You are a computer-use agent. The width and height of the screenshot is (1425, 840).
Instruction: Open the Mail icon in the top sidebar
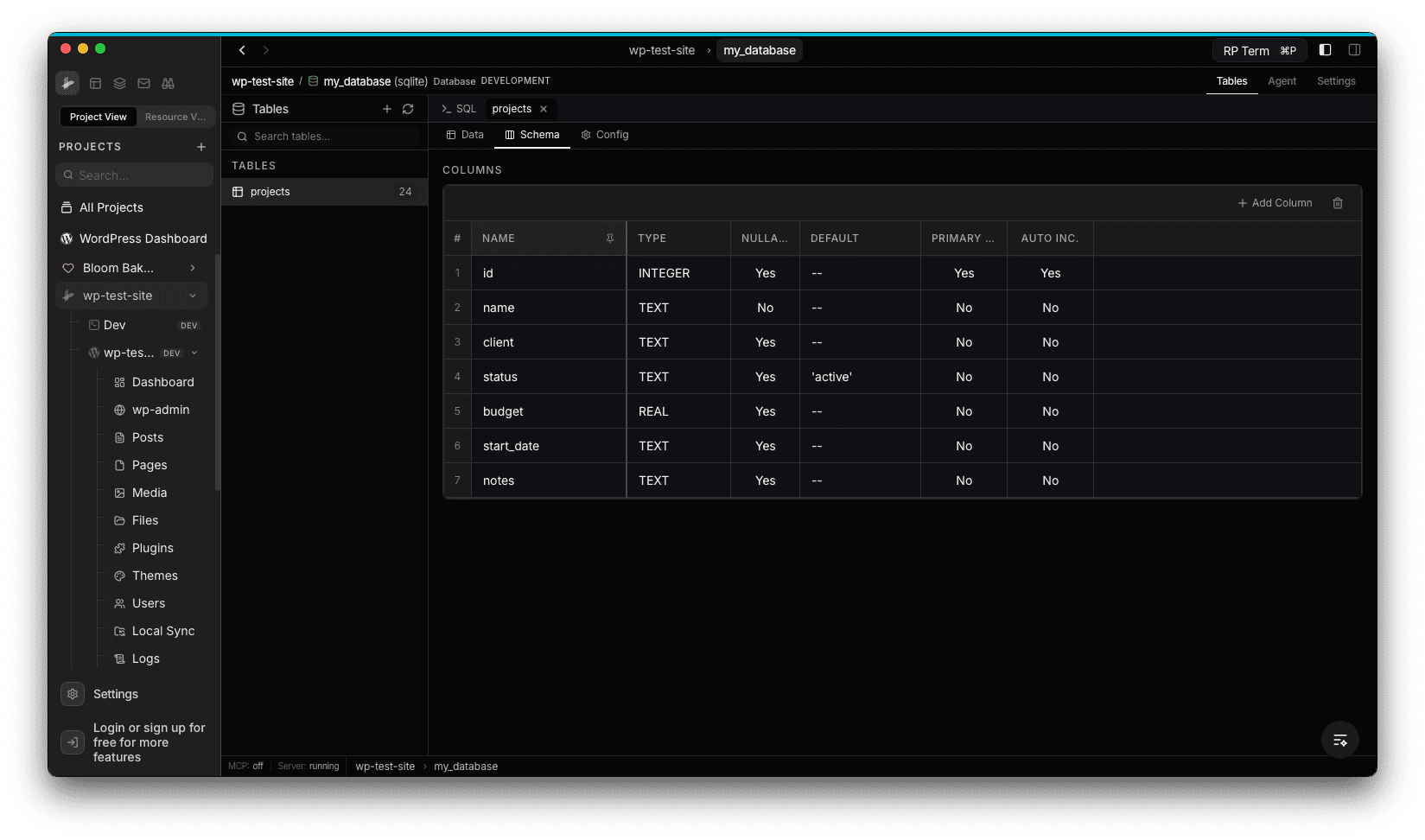[144, 83]
